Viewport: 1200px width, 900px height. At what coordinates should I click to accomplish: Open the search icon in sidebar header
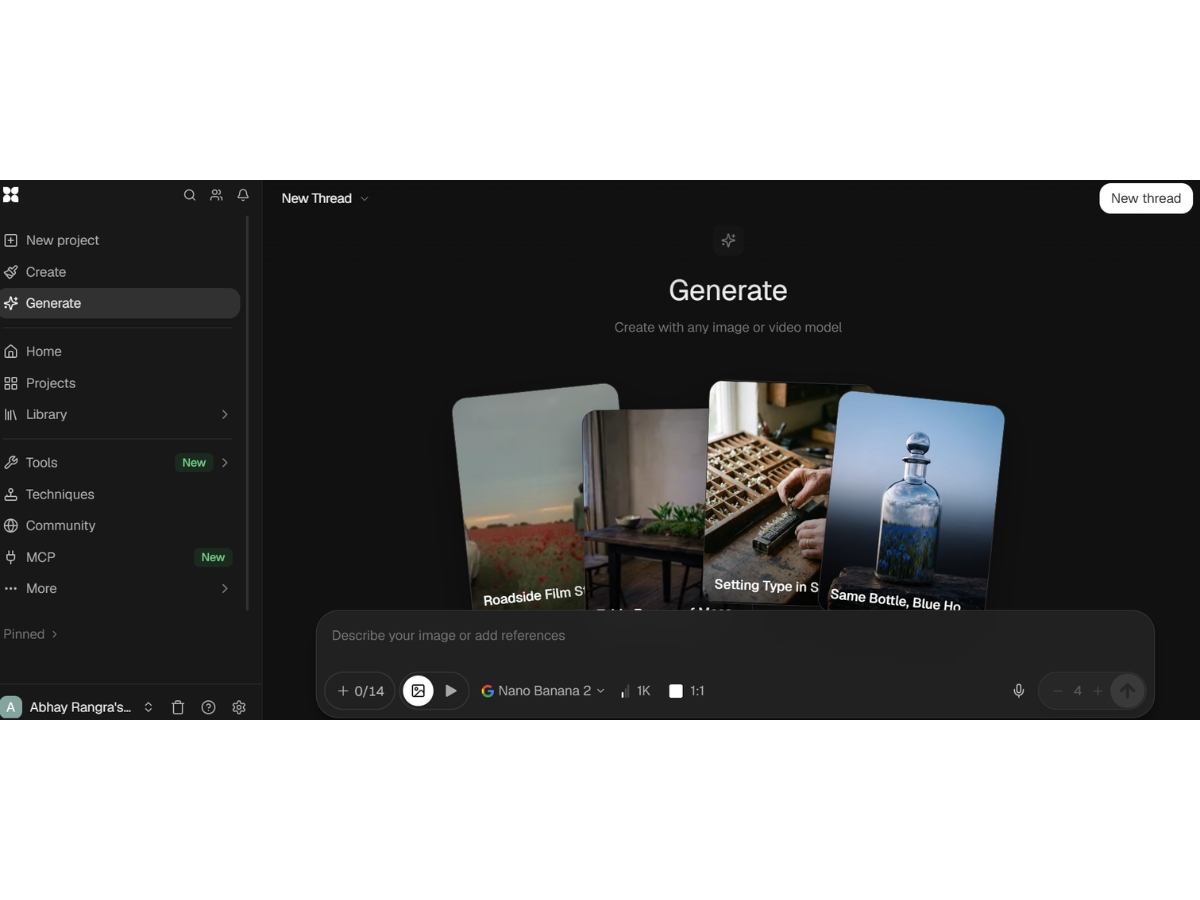(x=190, y=195)
